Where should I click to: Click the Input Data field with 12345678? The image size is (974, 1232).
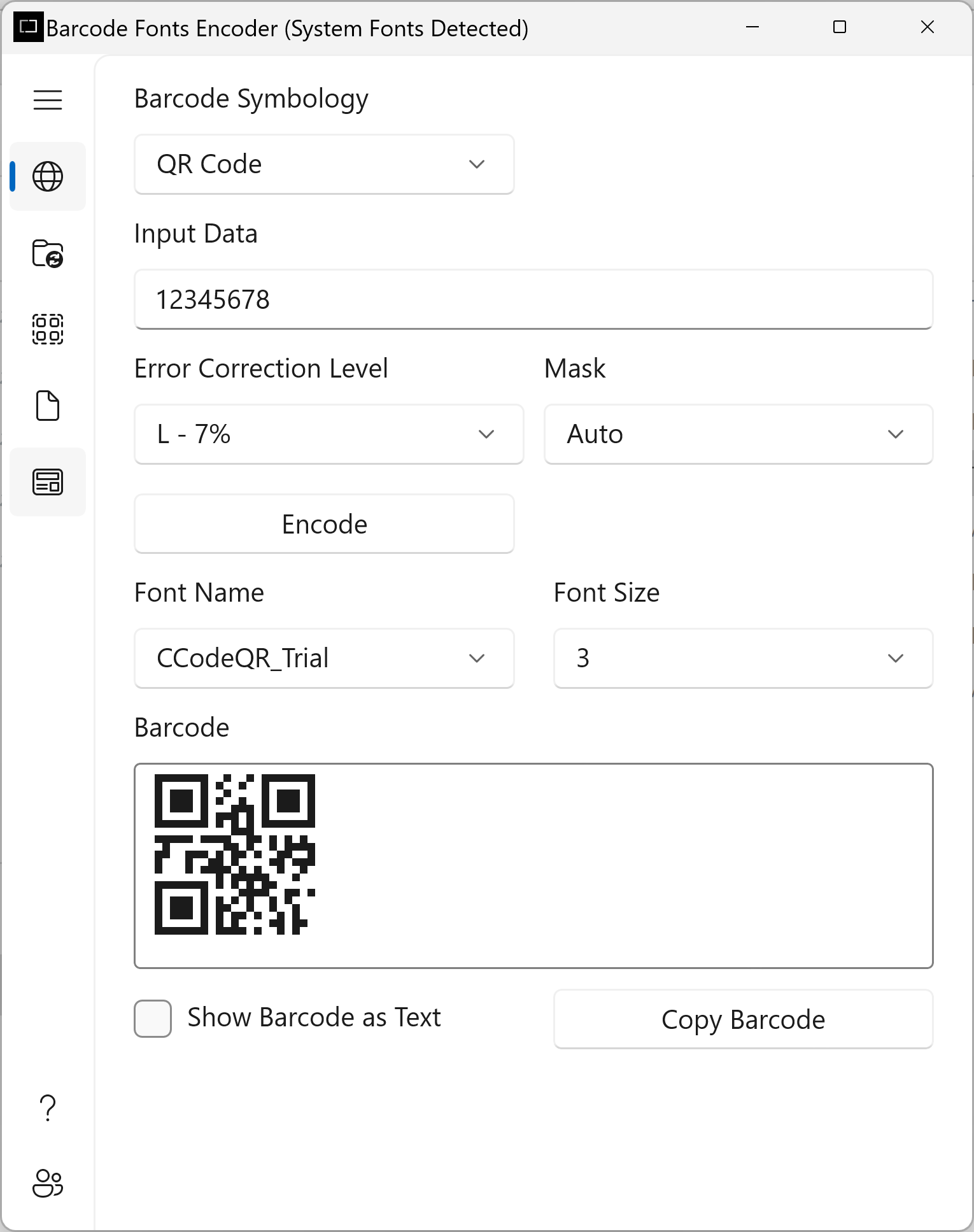533,299
